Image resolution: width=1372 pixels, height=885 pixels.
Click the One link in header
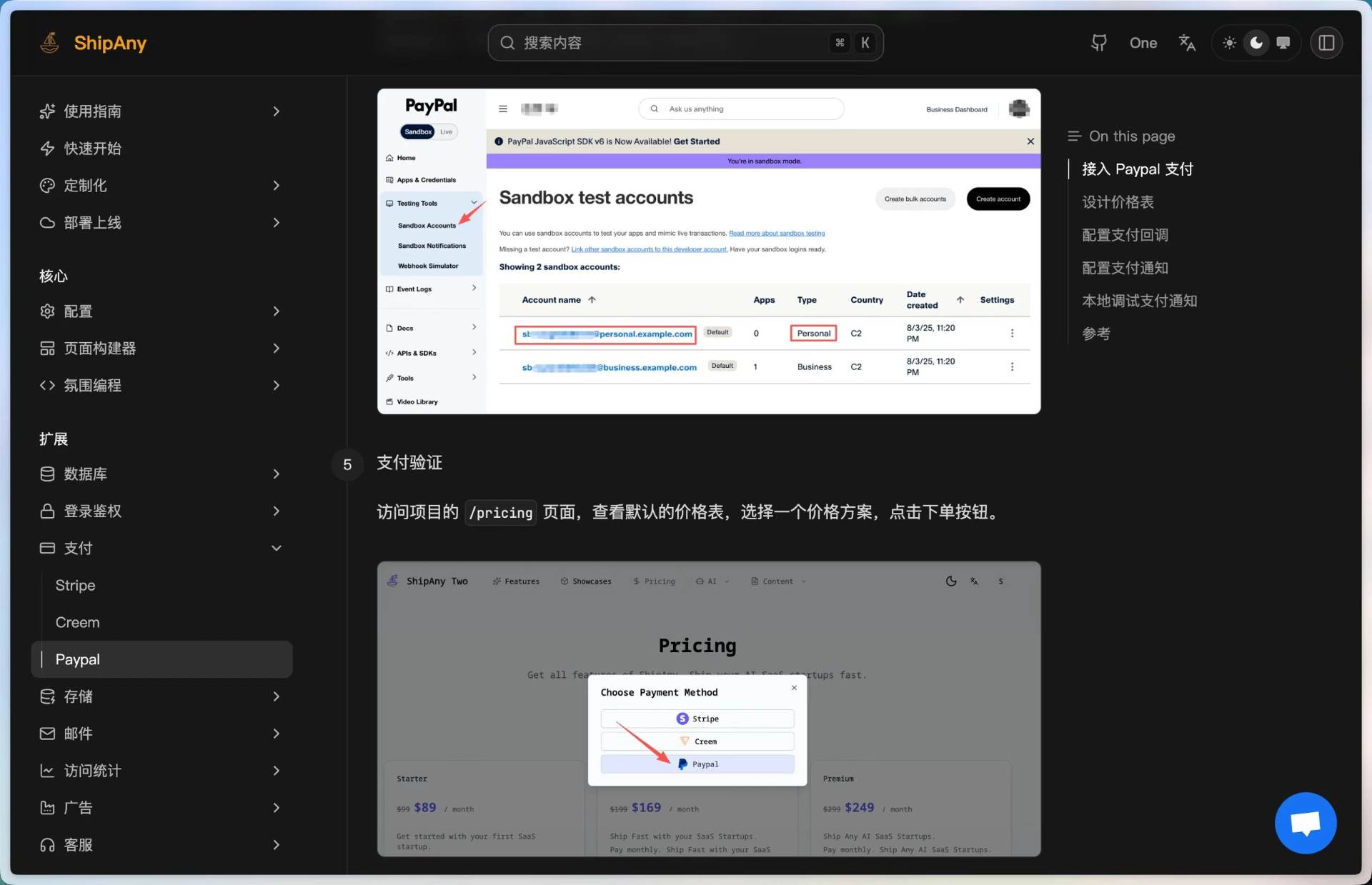1143,43
